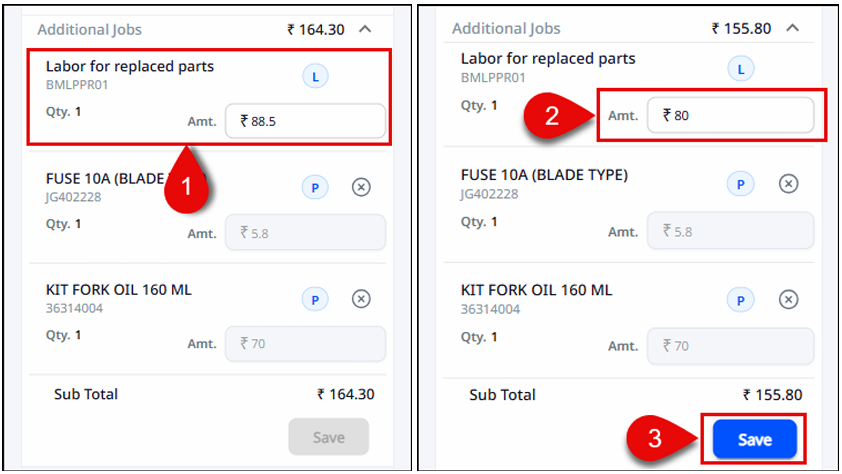842x474 pixels.
Task: Click KIT FORK OIL part badge, left panel
Action: pyautogui.click(x=314, y=298)
